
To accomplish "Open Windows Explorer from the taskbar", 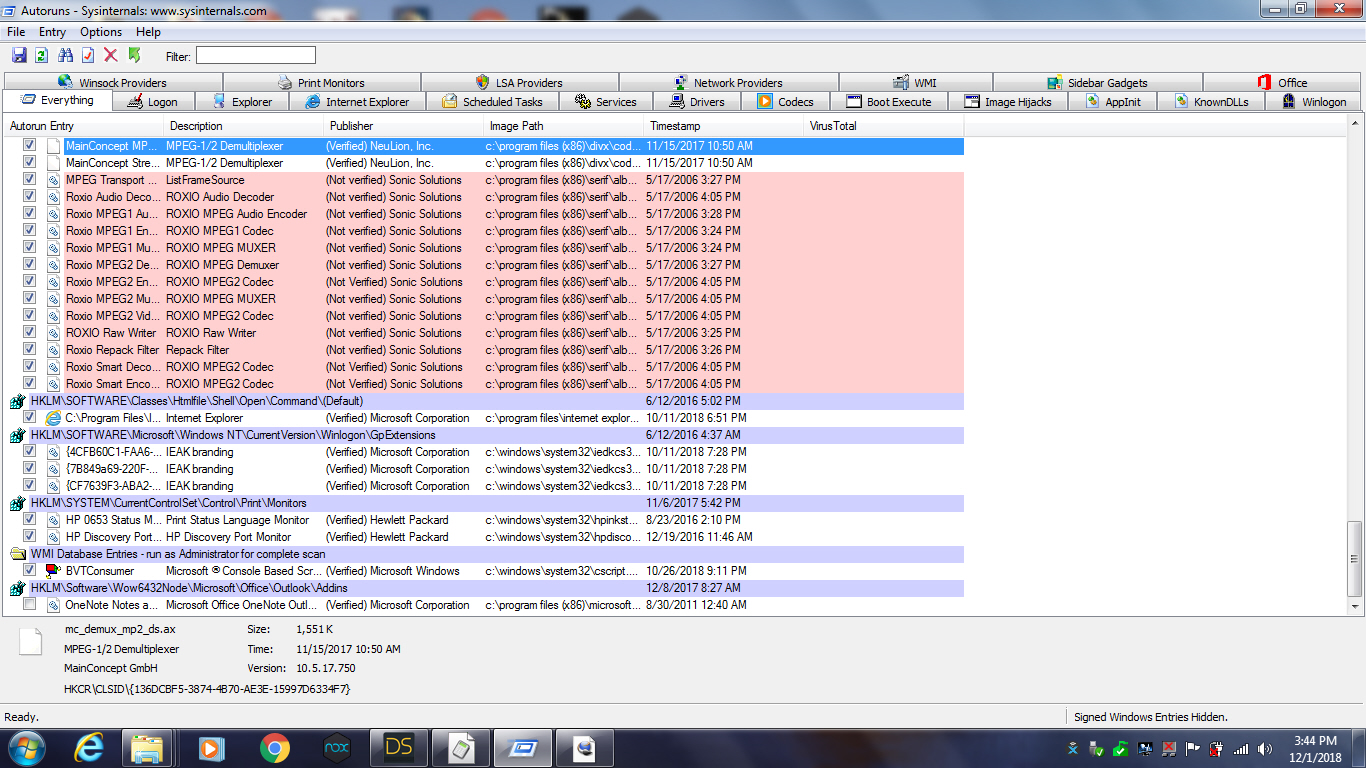I will (148, 748).
